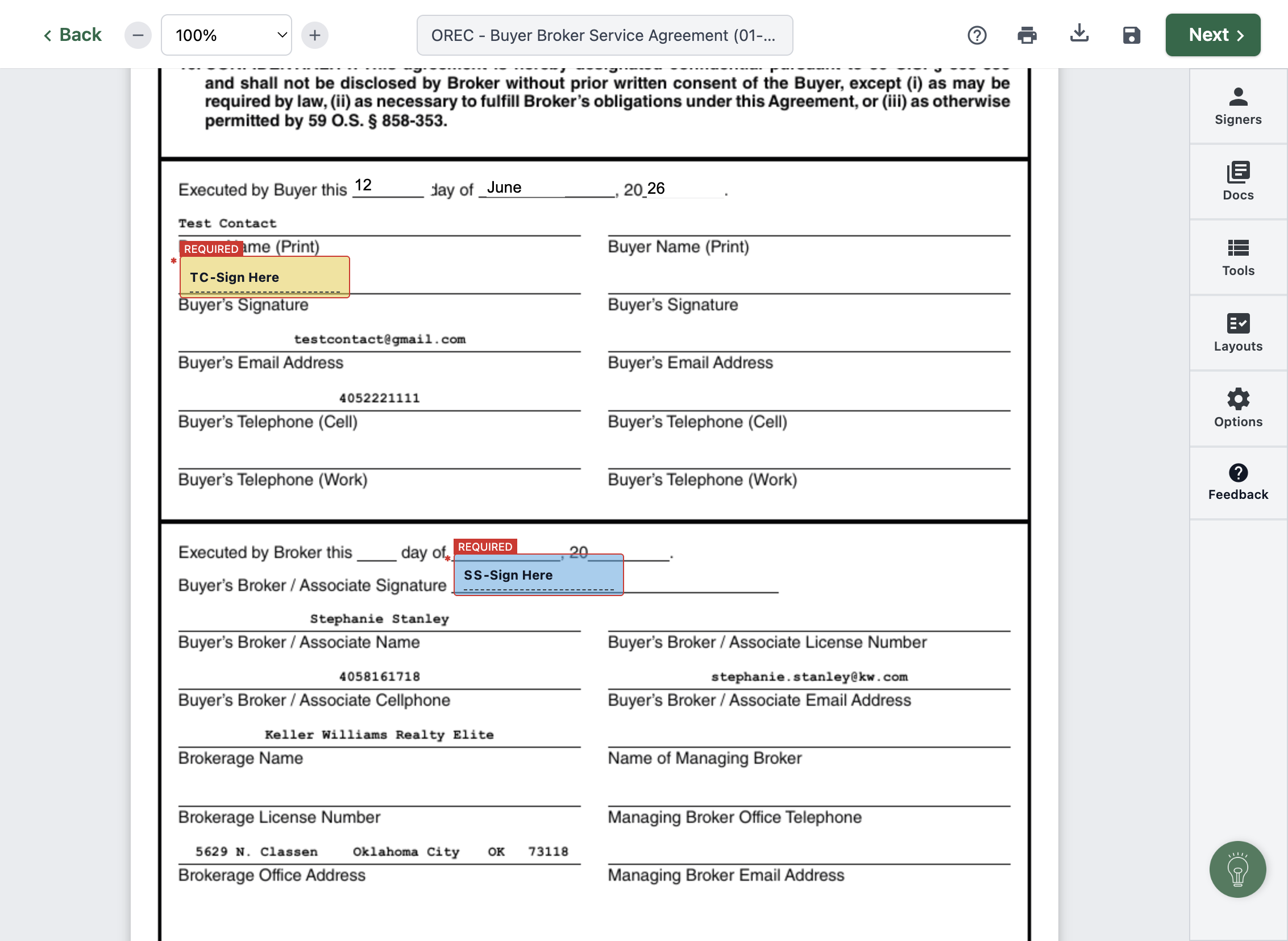Open the Docs panel
The image size is (1288, 941).
[1237, 182]
